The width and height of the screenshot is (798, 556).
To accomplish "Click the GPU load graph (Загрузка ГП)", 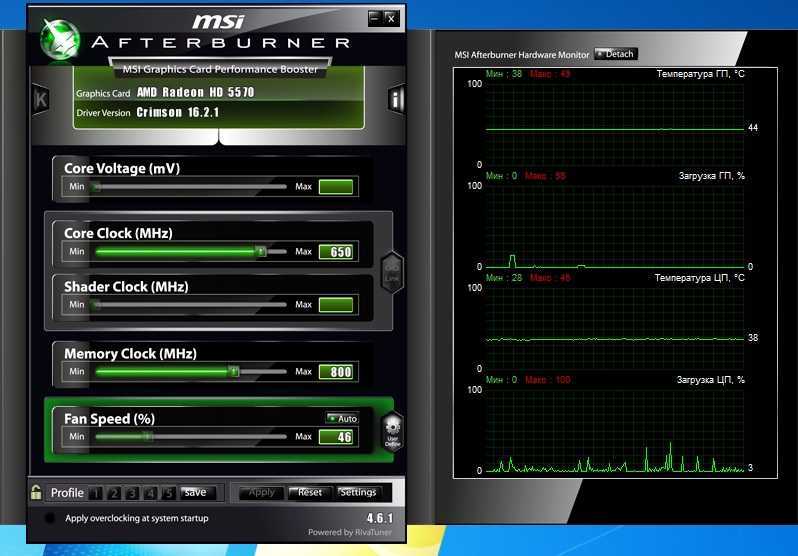I will pyautogui.click(x=616, y=226).
